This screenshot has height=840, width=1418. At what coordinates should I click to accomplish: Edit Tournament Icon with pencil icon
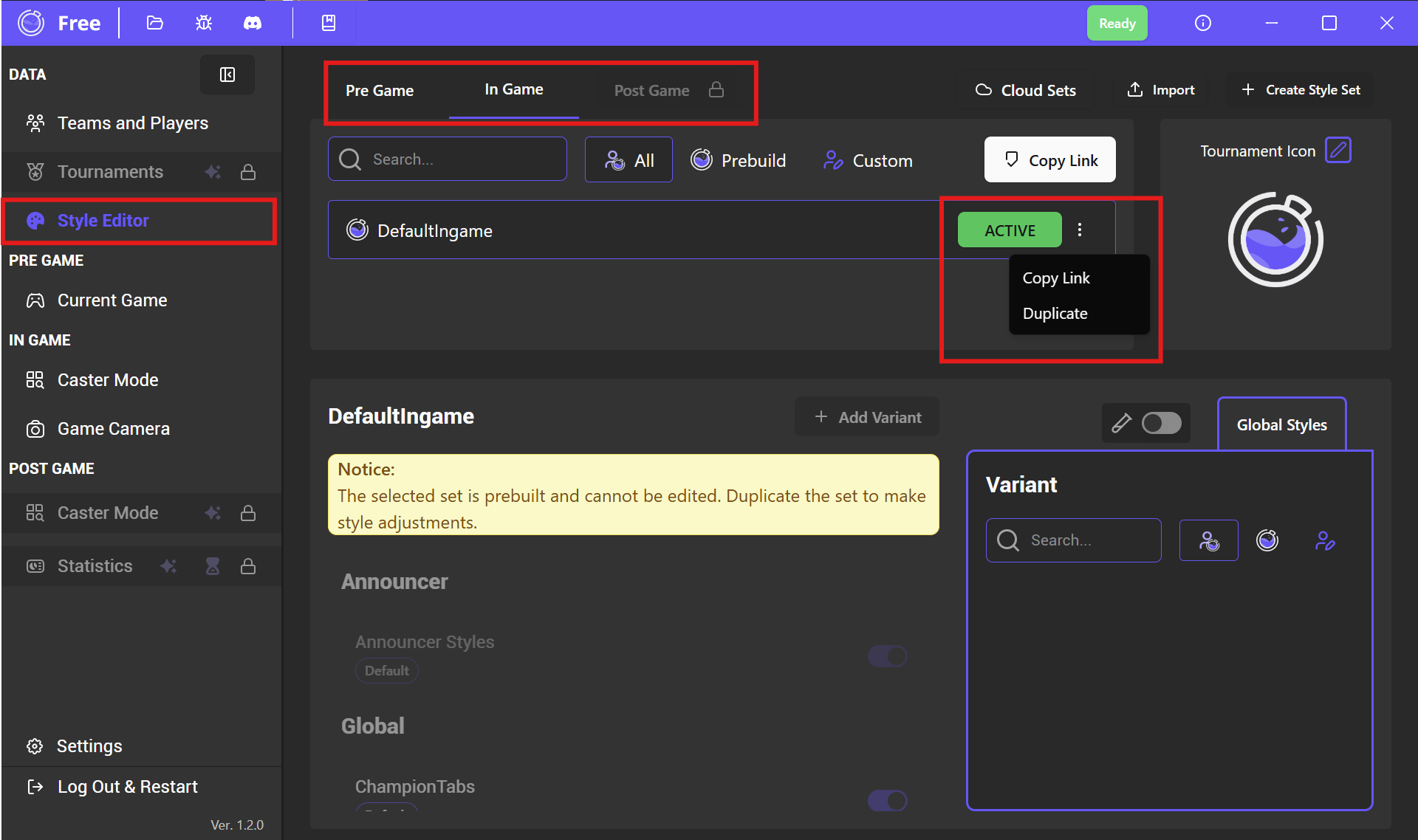coord(1337,151)
